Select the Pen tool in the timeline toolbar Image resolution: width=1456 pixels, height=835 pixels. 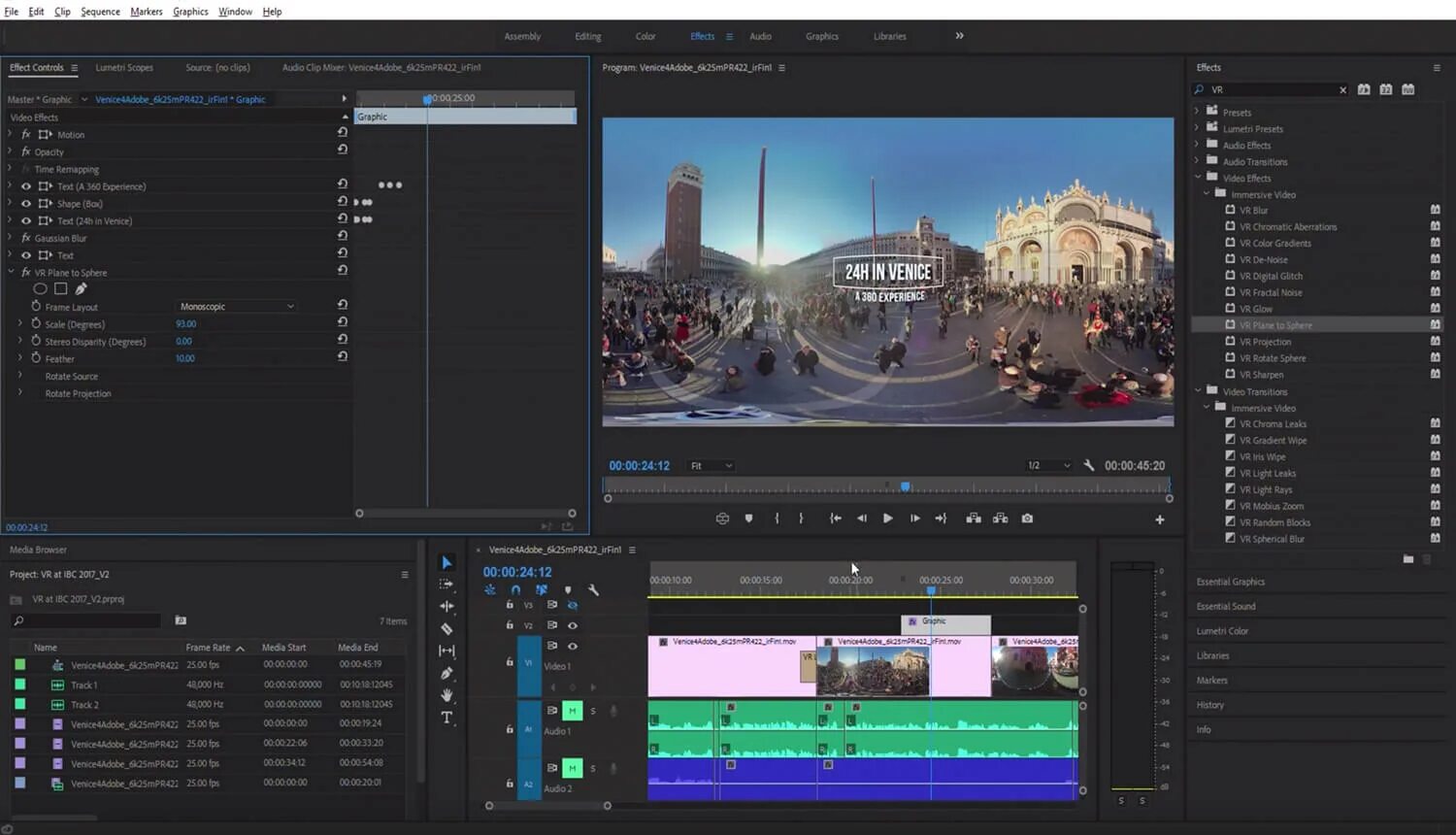pos(447,673)
